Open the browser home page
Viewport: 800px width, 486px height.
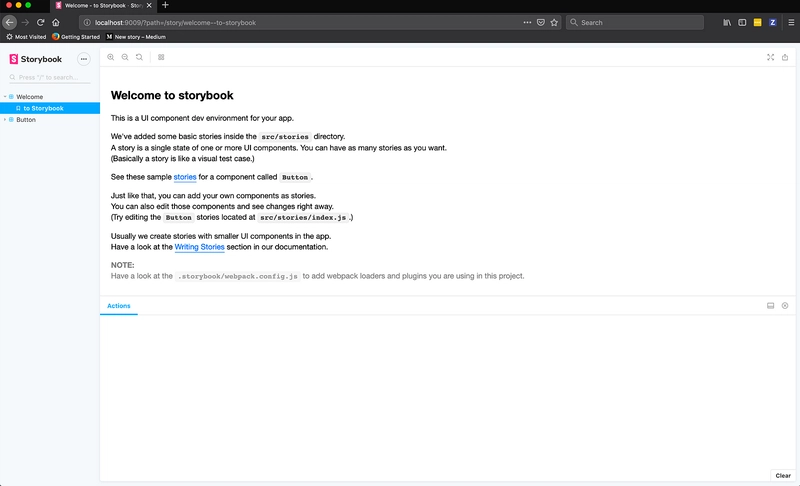[56, 22]
